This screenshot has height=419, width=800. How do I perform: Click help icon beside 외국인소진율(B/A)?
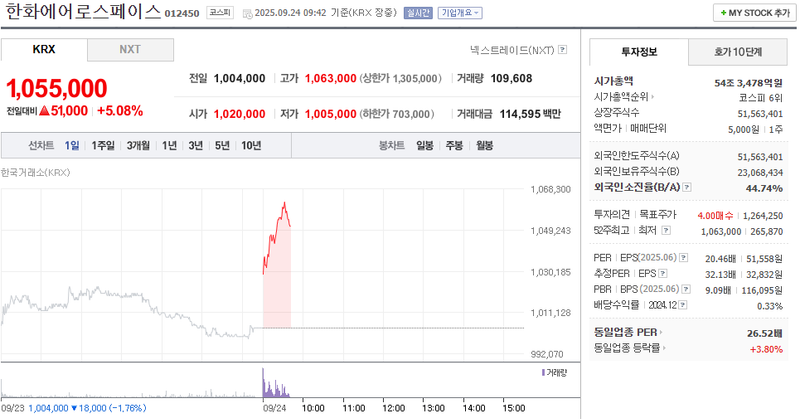click(687, 187)
